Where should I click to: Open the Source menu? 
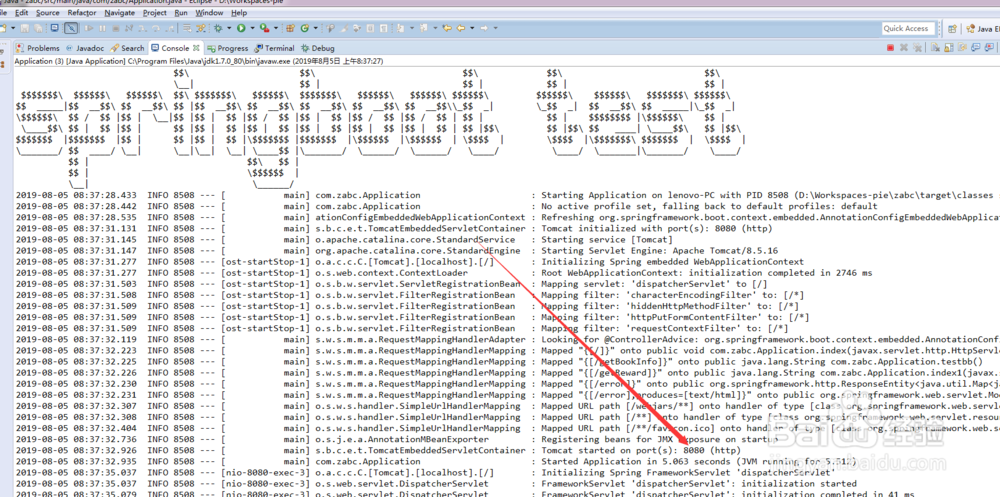[48, 13]
